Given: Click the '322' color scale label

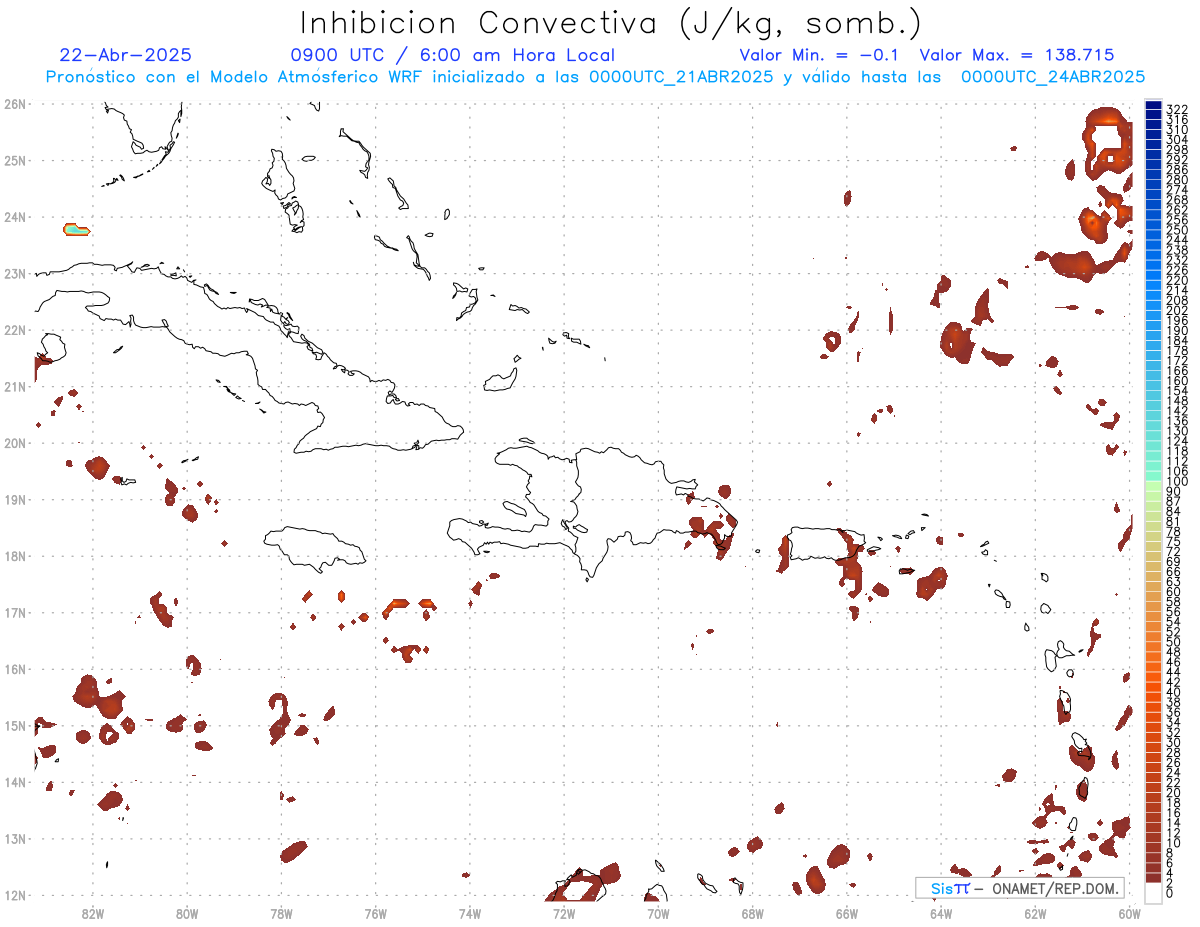Looking at the screenshot, I should point(1177,109).
